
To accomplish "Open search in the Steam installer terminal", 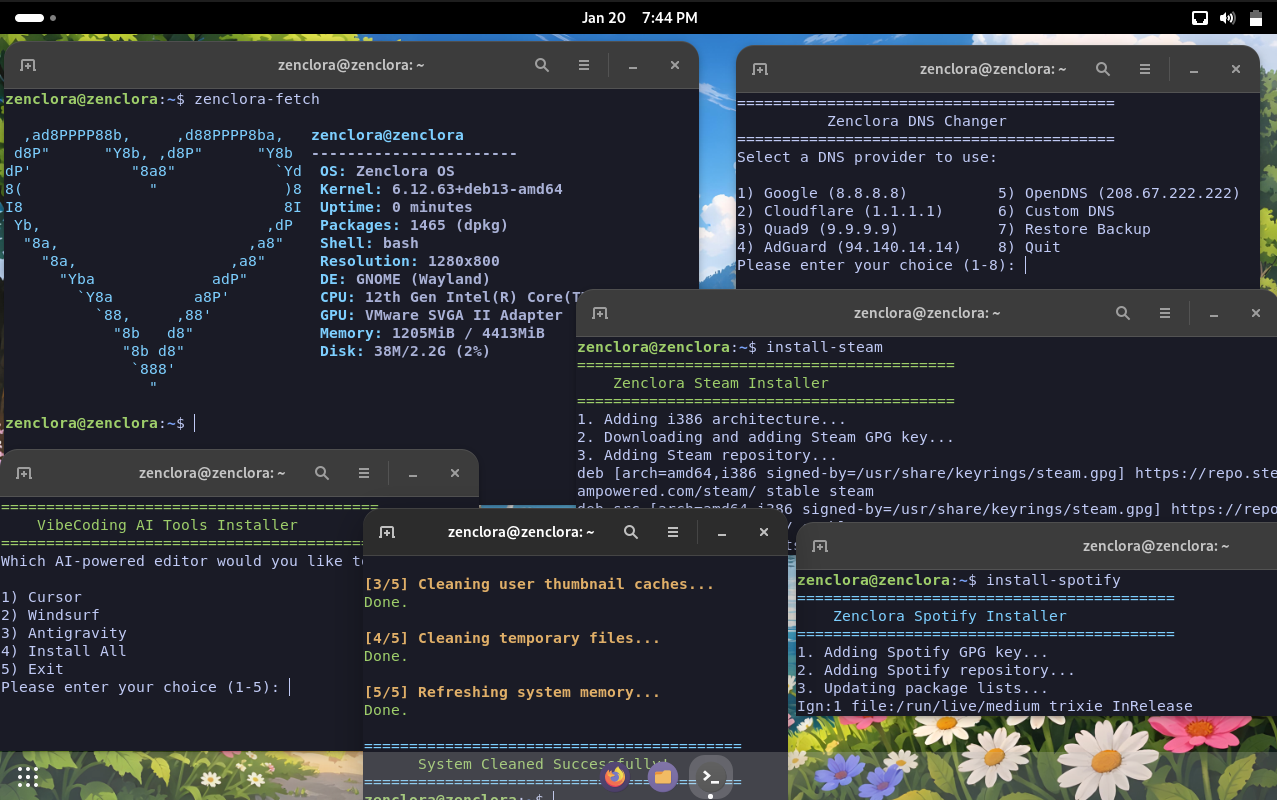I will [1123, 313].
